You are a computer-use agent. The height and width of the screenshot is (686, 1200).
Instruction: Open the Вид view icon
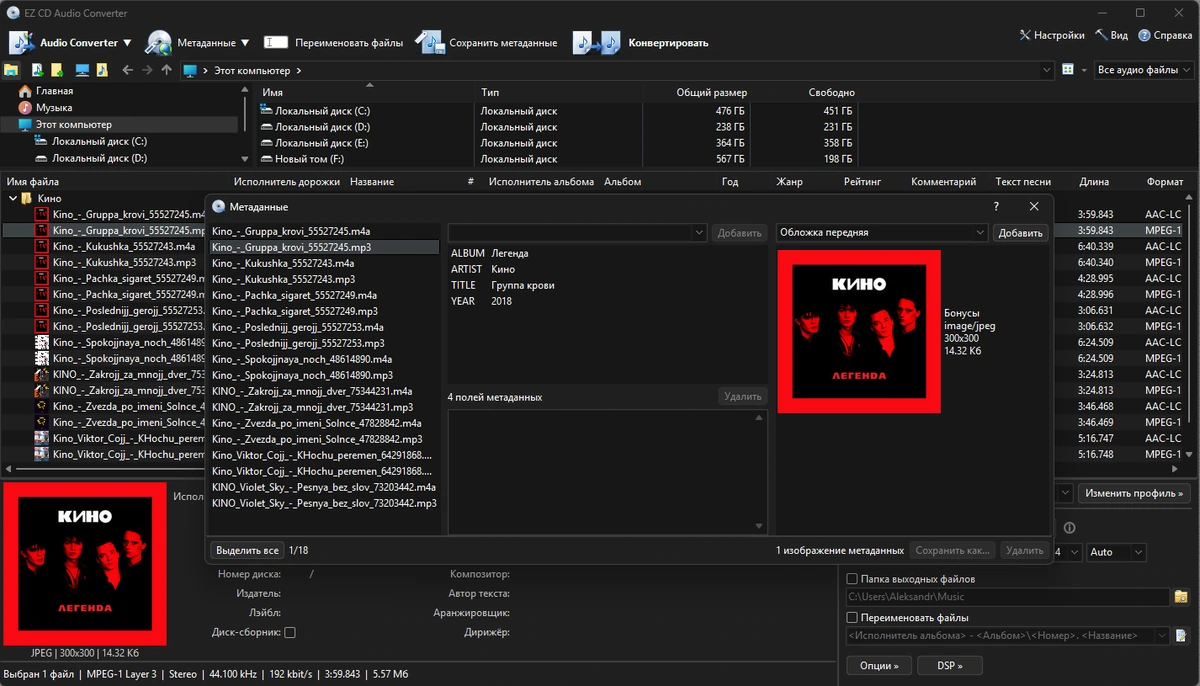[x=1101, y=35]
